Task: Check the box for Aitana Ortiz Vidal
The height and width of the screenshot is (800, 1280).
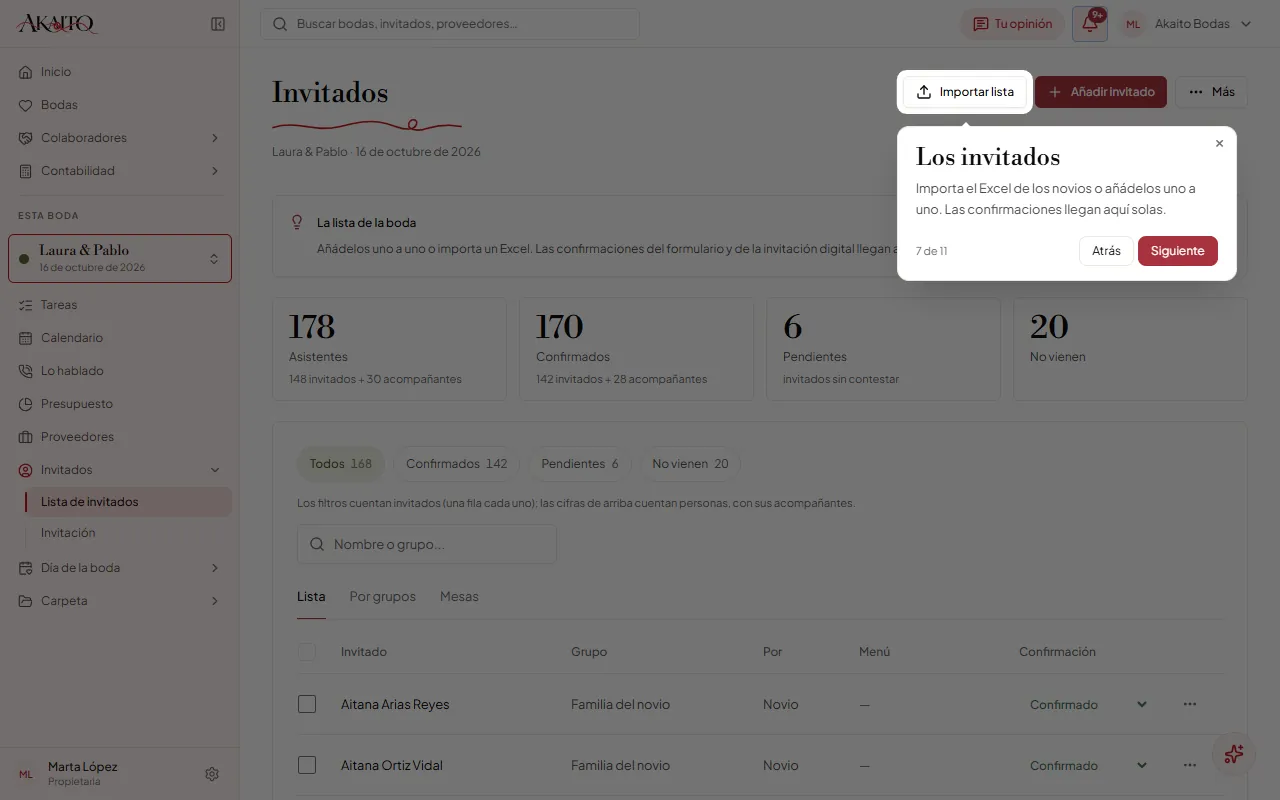Action: coord(307,765)
